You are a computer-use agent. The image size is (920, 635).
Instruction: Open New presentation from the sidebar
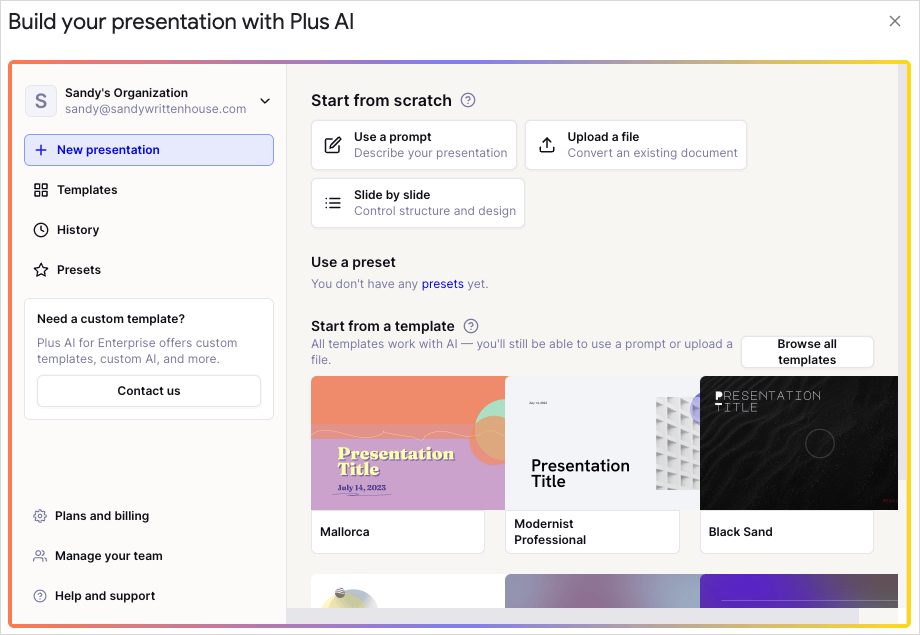pos(149,150)
